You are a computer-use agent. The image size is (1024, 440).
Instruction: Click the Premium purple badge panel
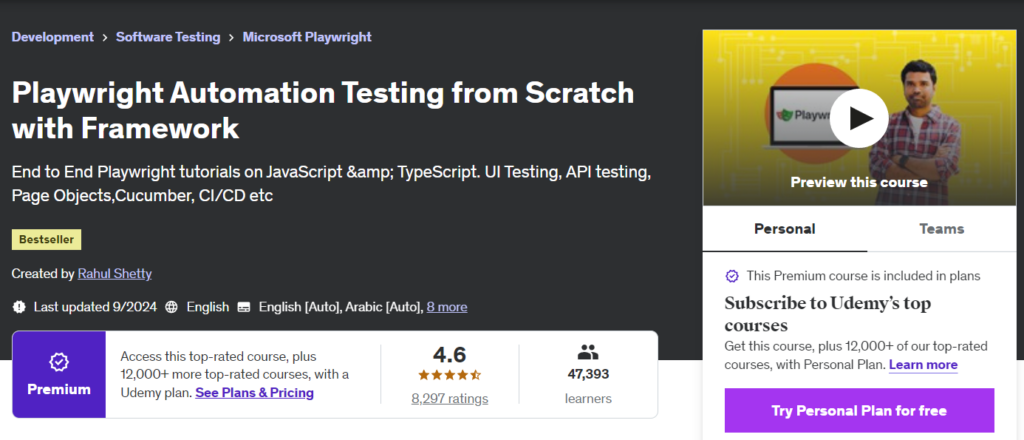pyautogui.click(x=59, y=374)
